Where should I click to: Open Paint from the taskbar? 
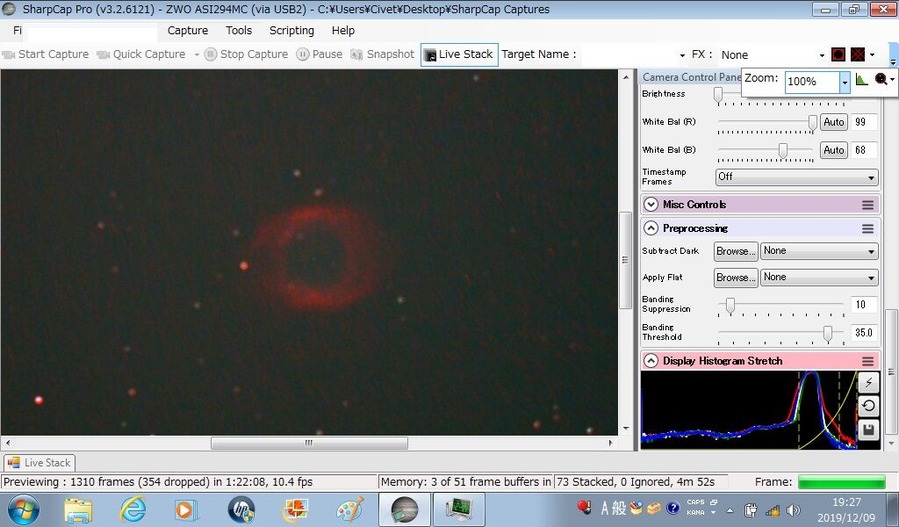pyautogui.click(x=349, y=509)
